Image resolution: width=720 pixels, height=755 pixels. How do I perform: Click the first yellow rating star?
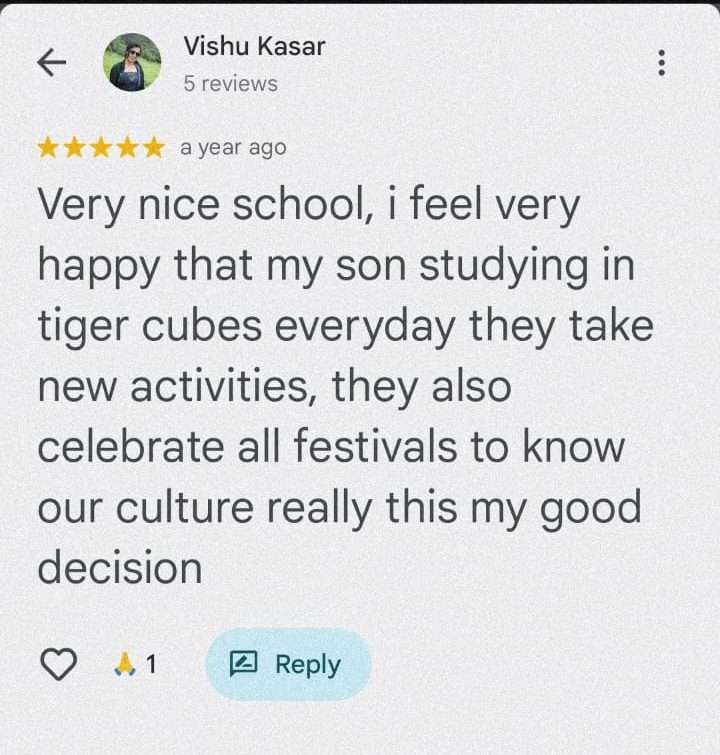tap(48, 148)
